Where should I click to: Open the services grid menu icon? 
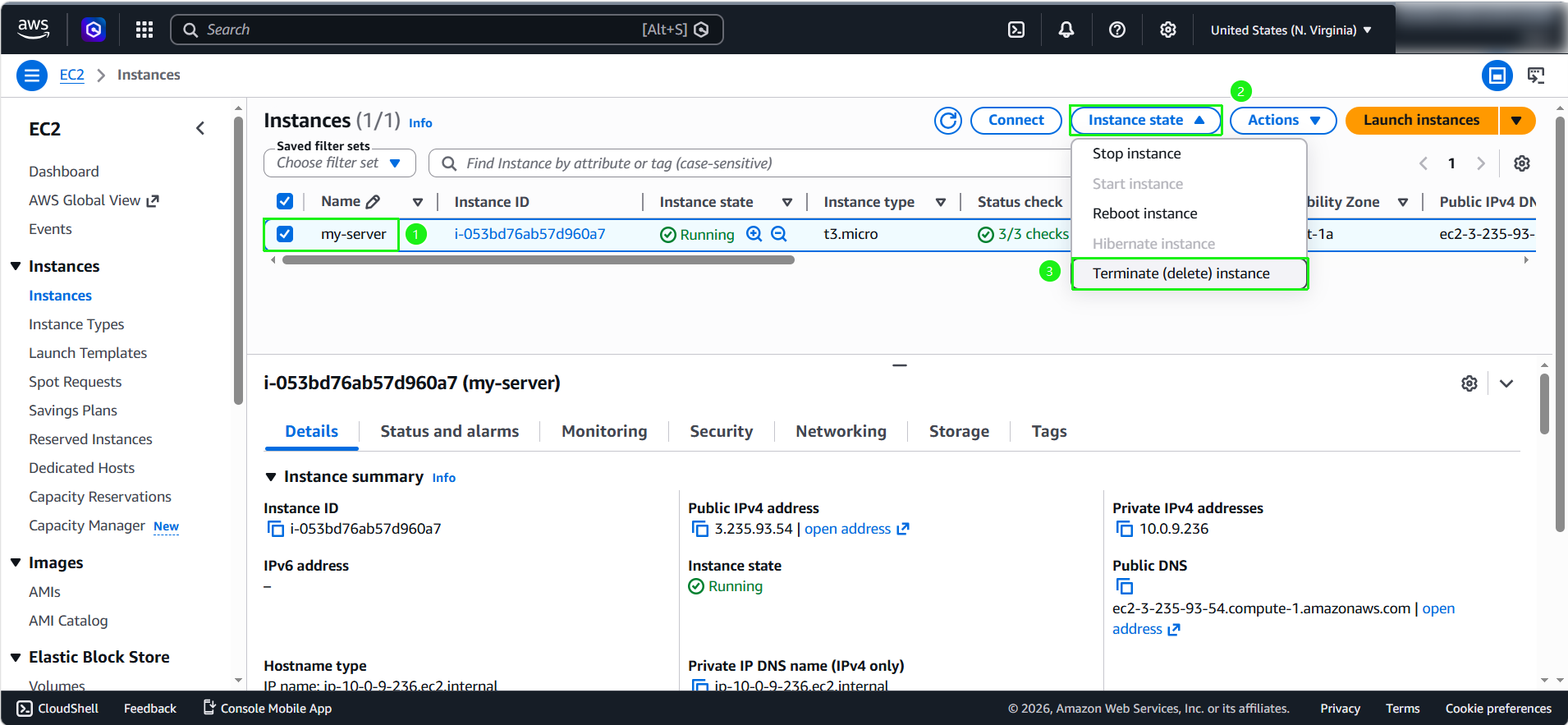[x=144, y=30]
